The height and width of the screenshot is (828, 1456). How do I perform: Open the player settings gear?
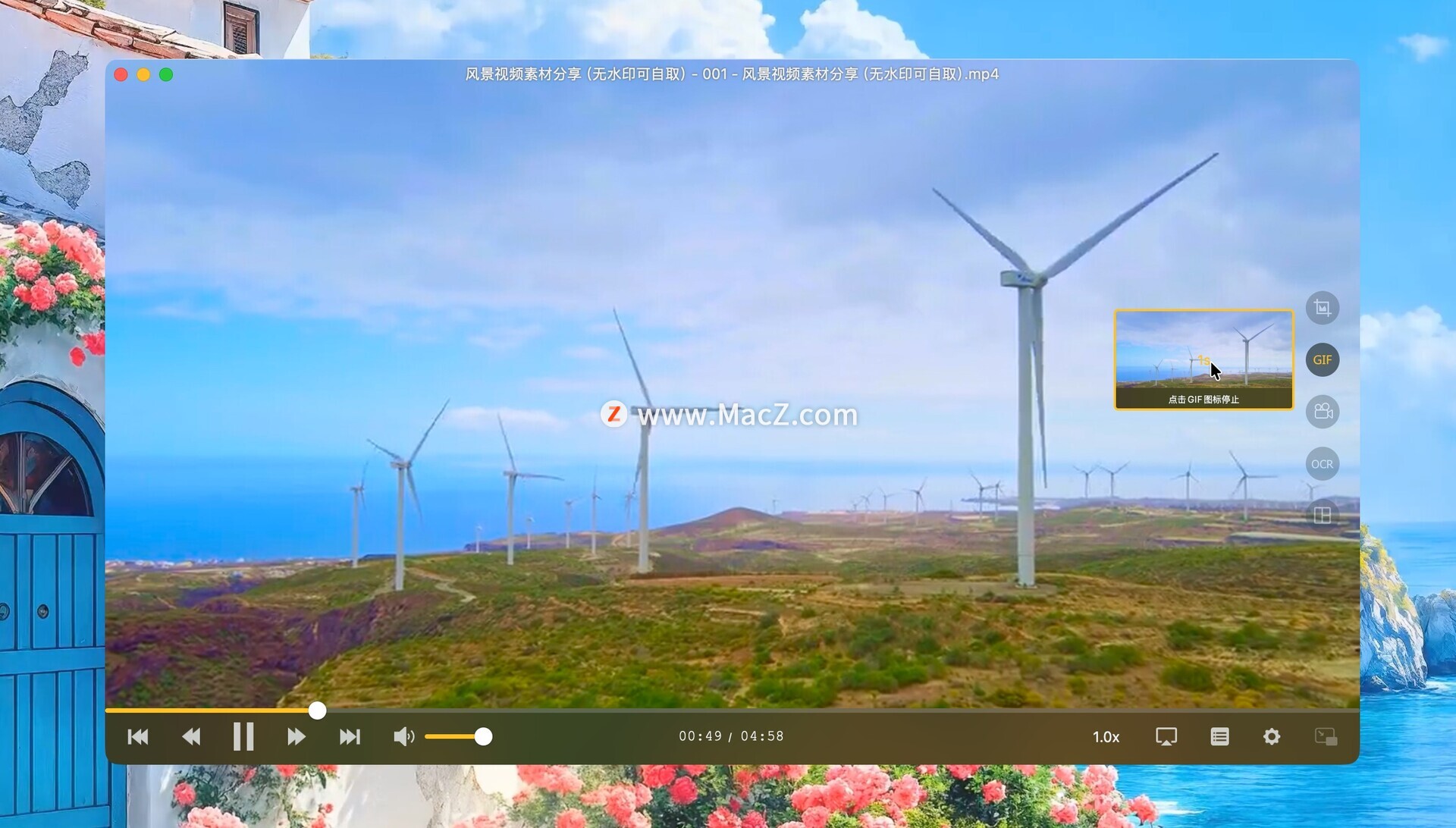[1272, 737]
